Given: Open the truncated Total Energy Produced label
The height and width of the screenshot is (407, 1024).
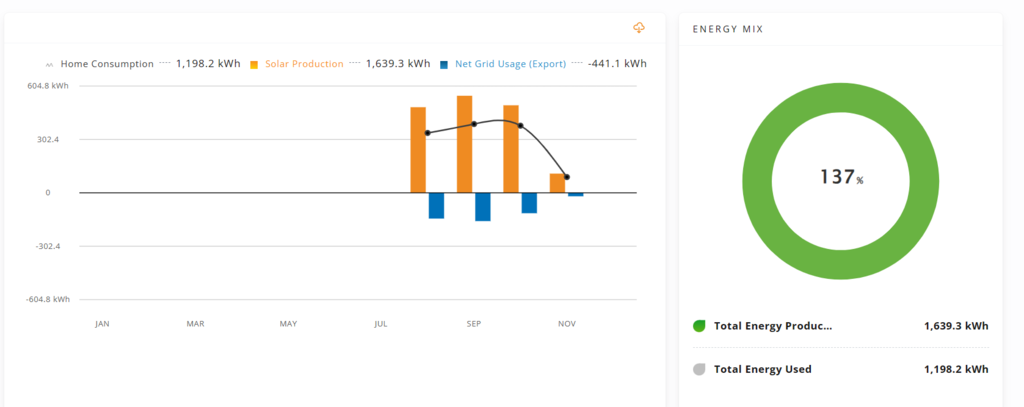Looking at the screenshot, I should 772,326.
